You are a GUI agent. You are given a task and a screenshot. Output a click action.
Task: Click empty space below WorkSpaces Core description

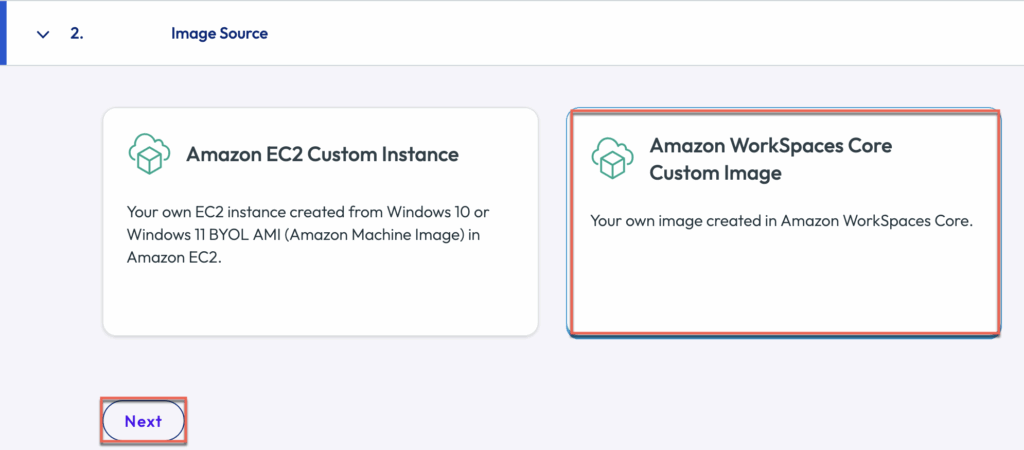pos(781,285)
